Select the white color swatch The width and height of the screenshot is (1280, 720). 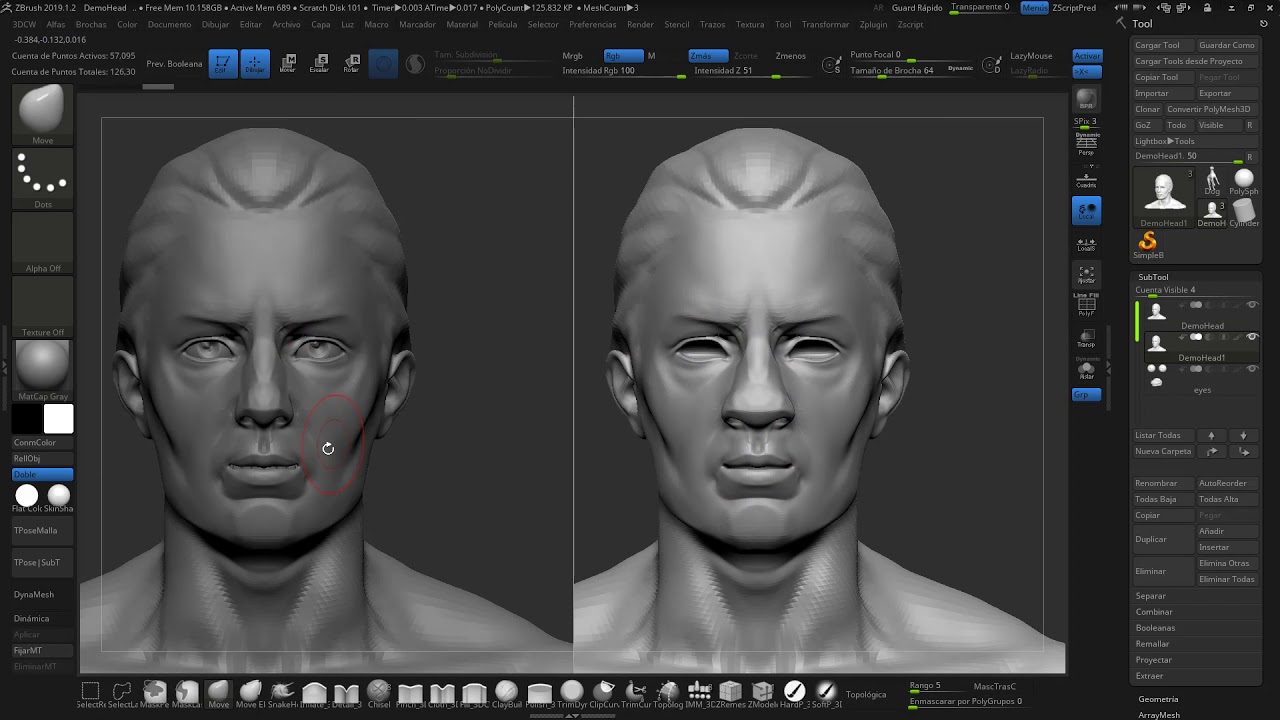58,419
